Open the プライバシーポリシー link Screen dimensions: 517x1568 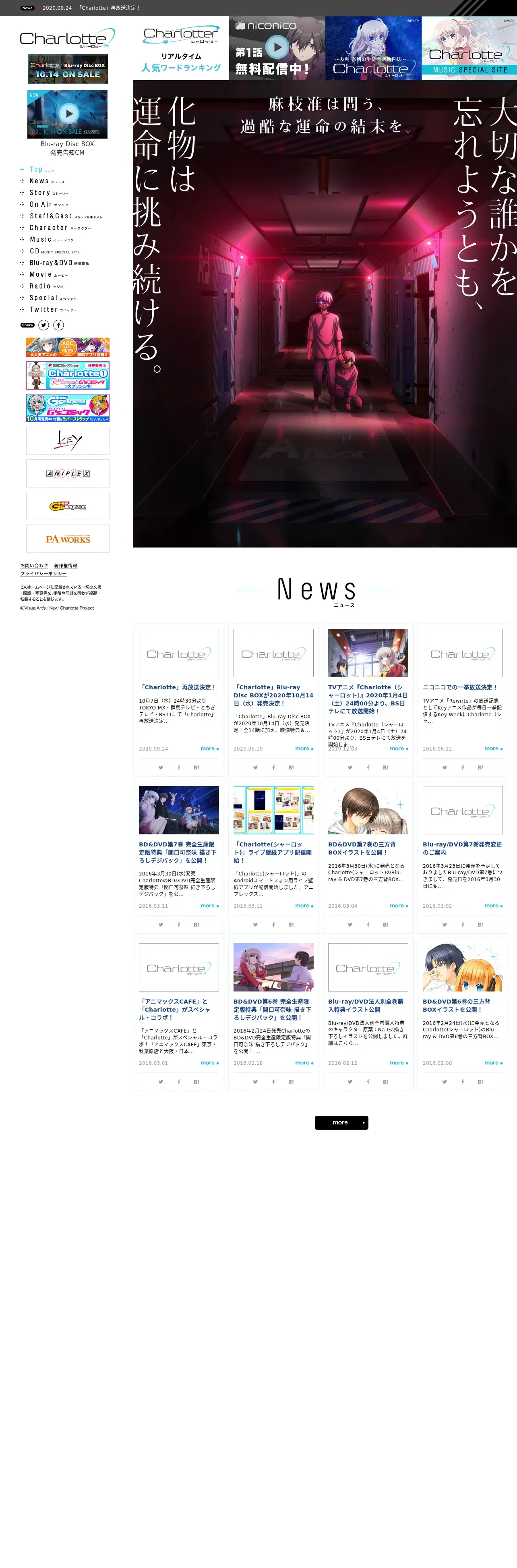(43, 573)
